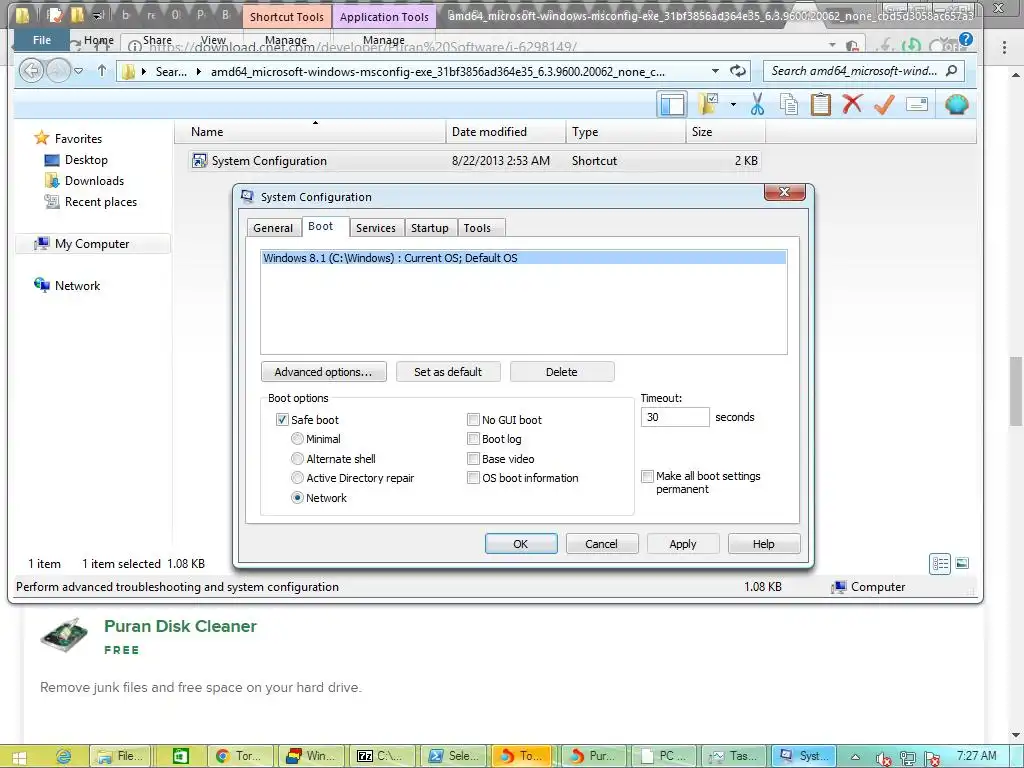Open the Shortcut Tools ribbon tab

point(287,17)
